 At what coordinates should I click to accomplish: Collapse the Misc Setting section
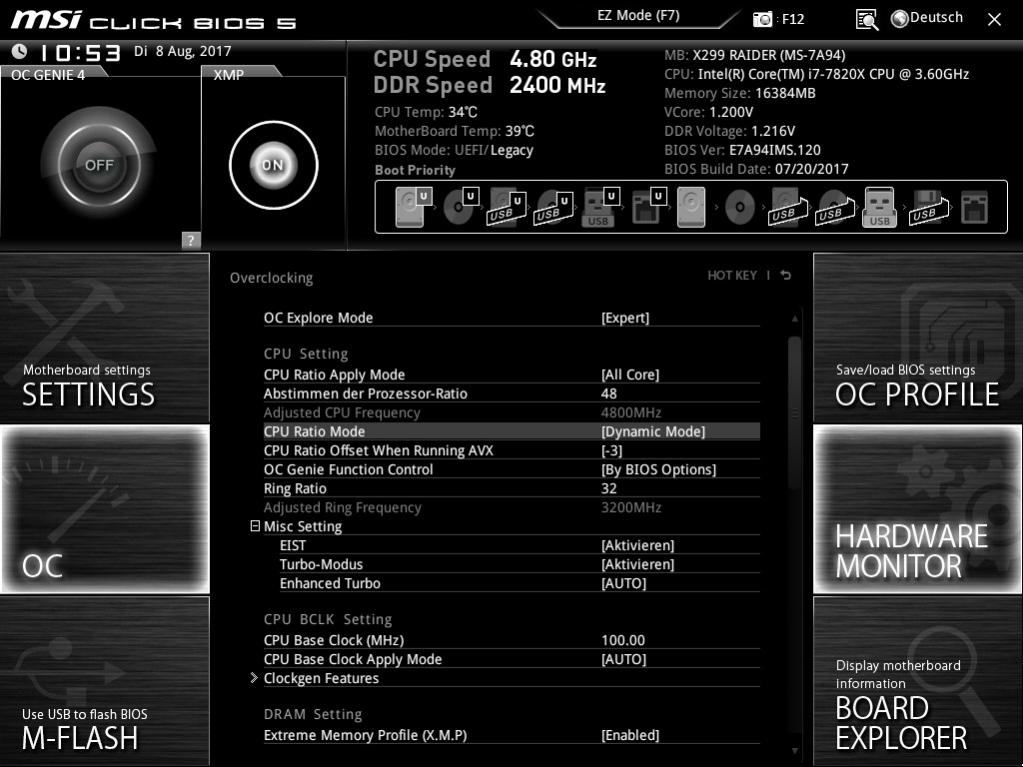coord(255,526)
